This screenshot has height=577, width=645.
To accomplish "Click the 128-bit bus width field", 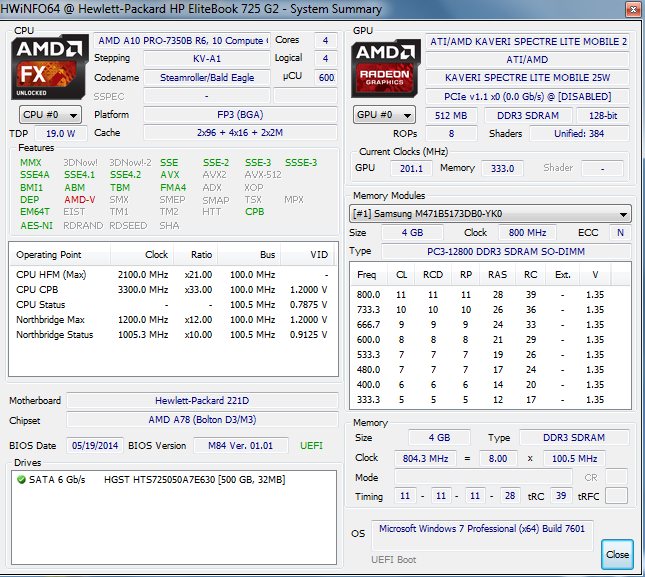I will coord(603,116).
